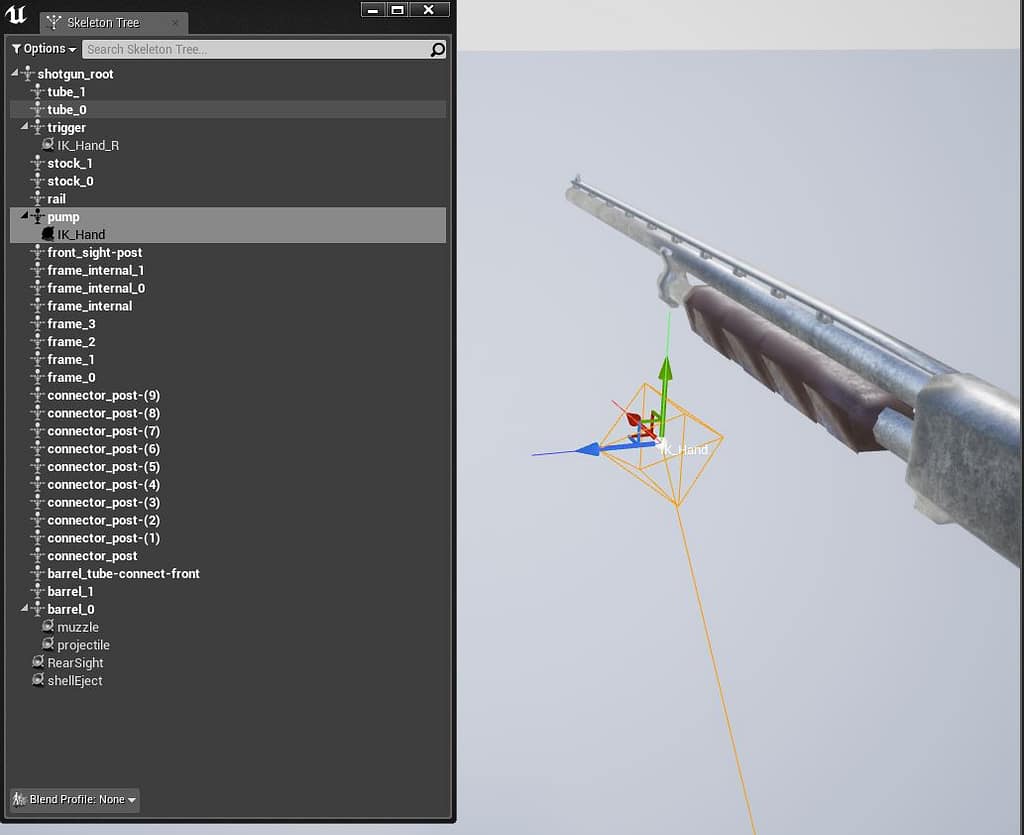
Task: Open the Blend Profile dropdown
Action: click(74, 799)
